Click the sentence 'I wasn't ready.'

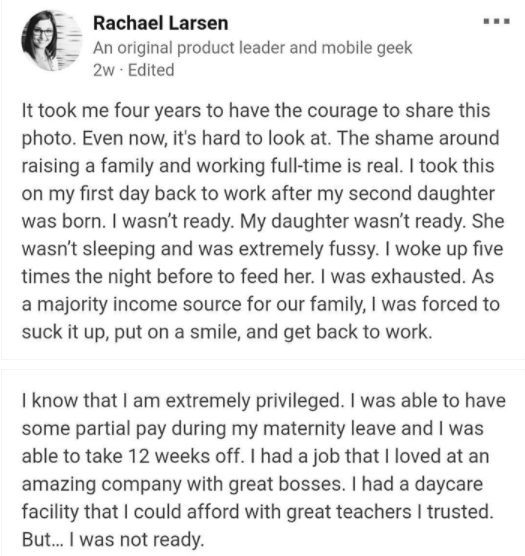point(173,221)
